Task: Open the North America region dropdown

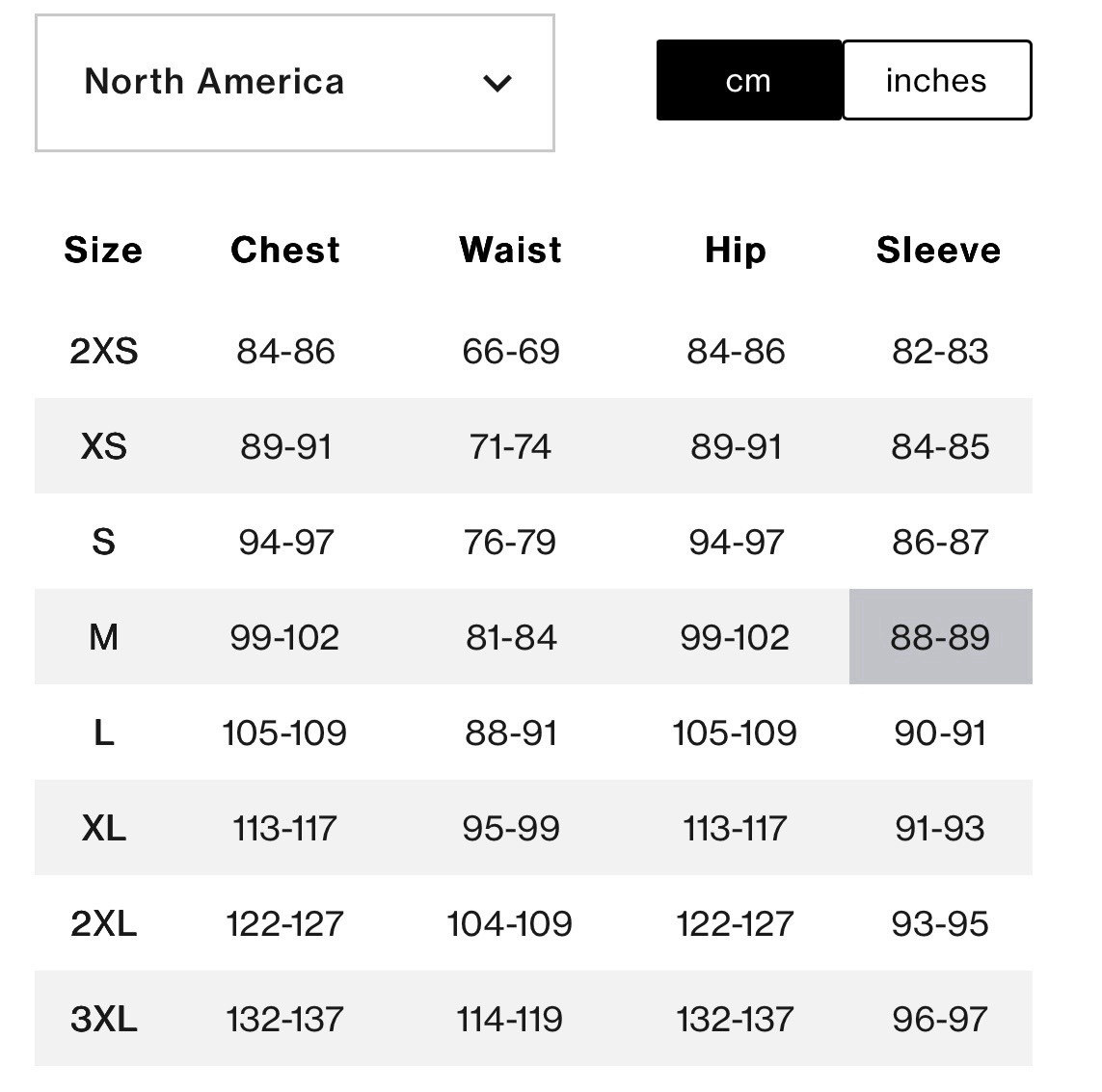Action: 294,83
